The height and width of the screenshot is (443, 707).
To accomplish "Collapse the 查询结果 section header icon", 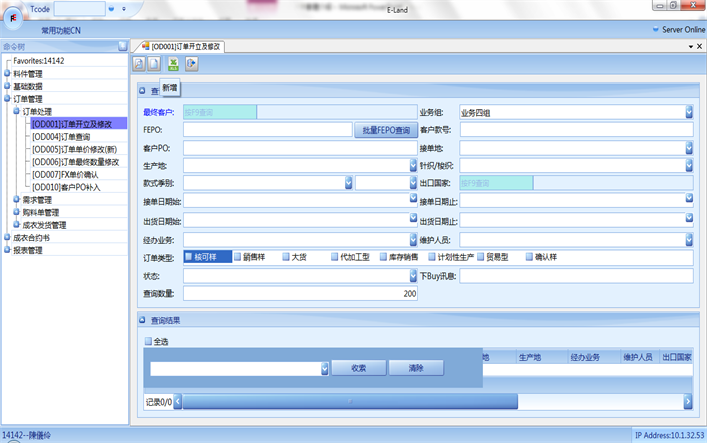I will 142,320.
